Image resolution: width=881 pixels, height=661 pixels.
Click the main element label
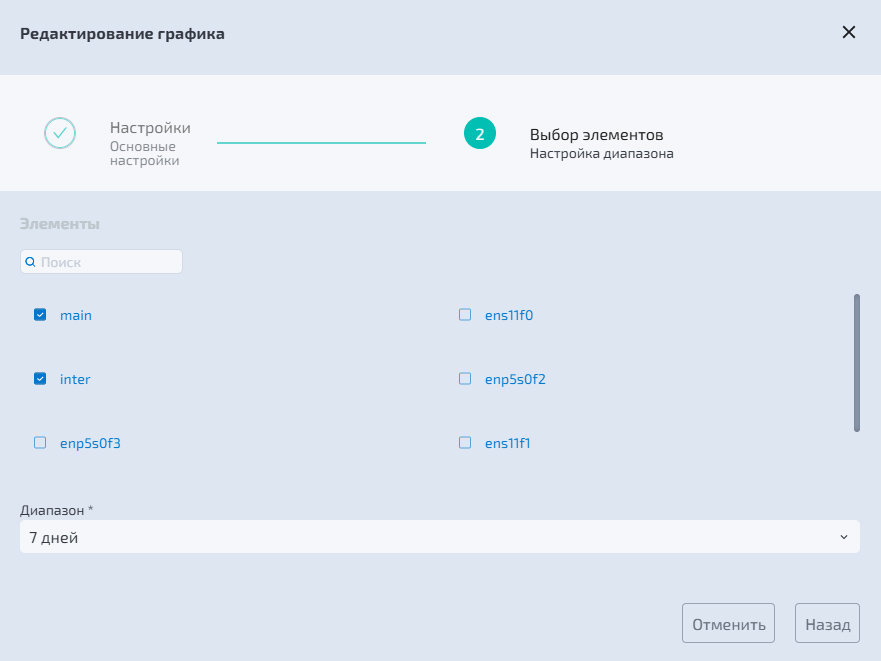(x=76, y=315)
